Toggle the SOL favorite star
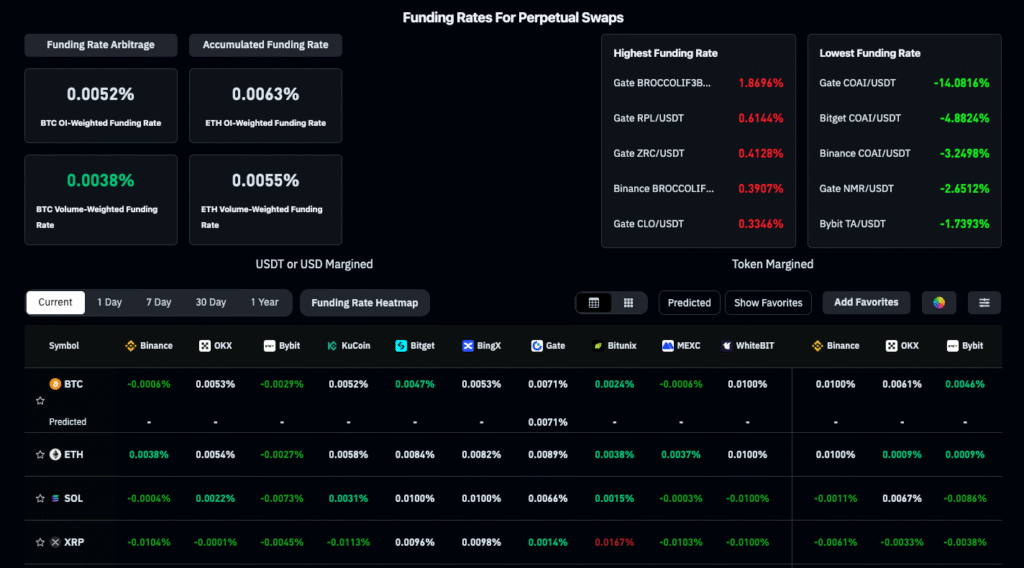 [x=40, y=498]
